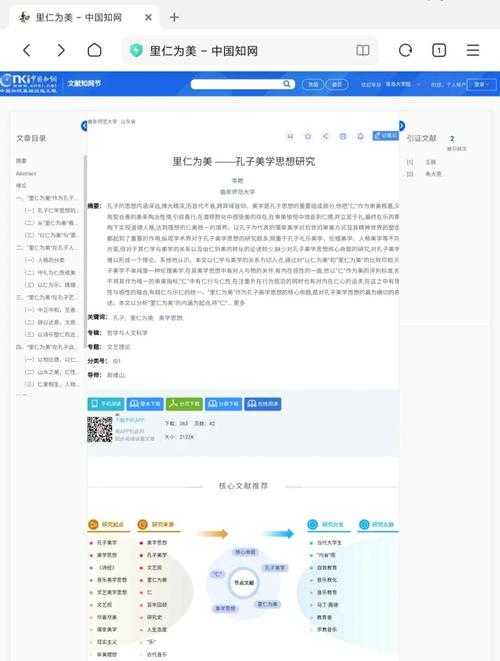500x661 pixels.
Task: Click the green PDF download button
Action: point(184,404)
